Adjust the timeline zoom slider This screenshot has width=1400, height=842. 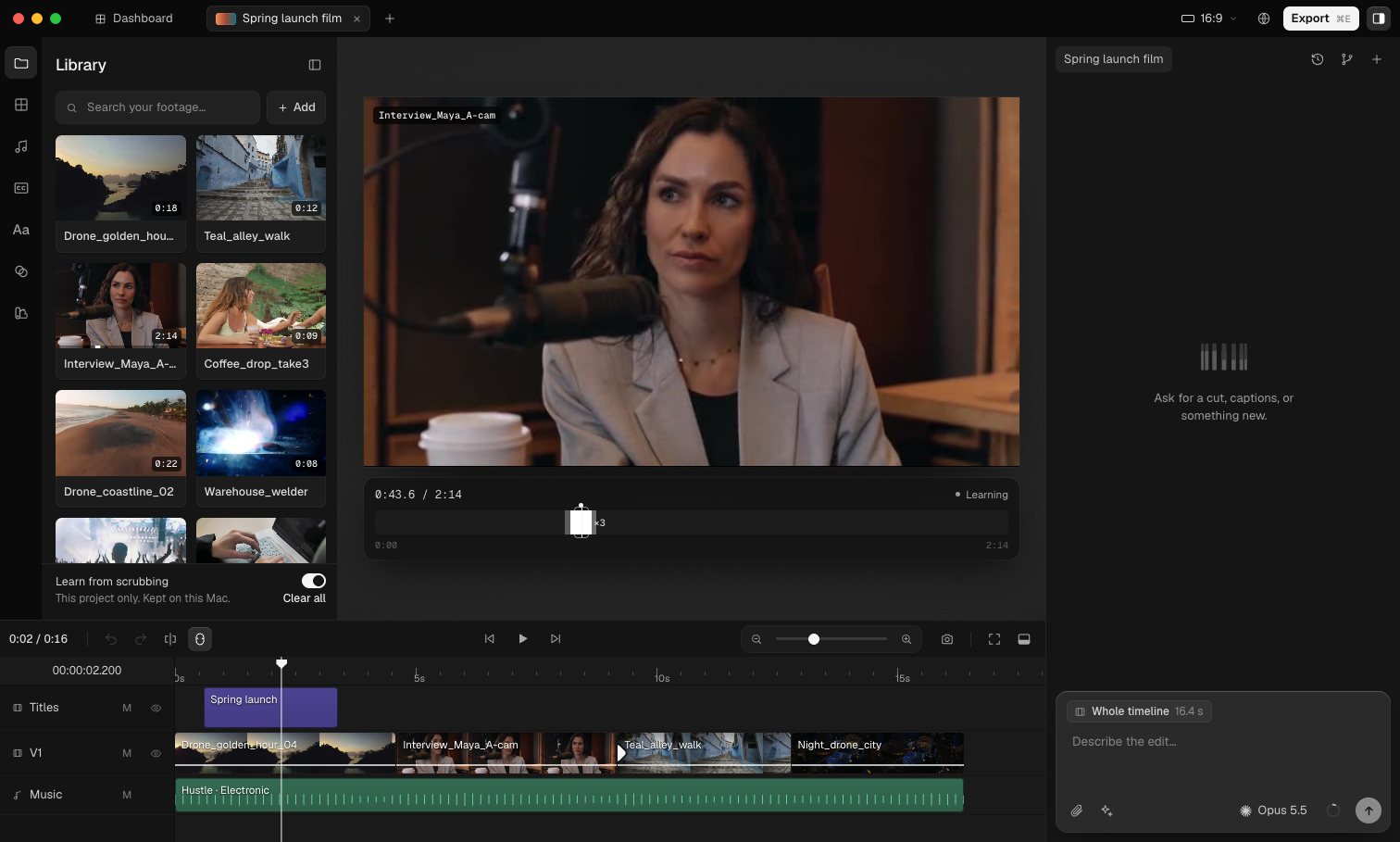(x=831, y=639)
